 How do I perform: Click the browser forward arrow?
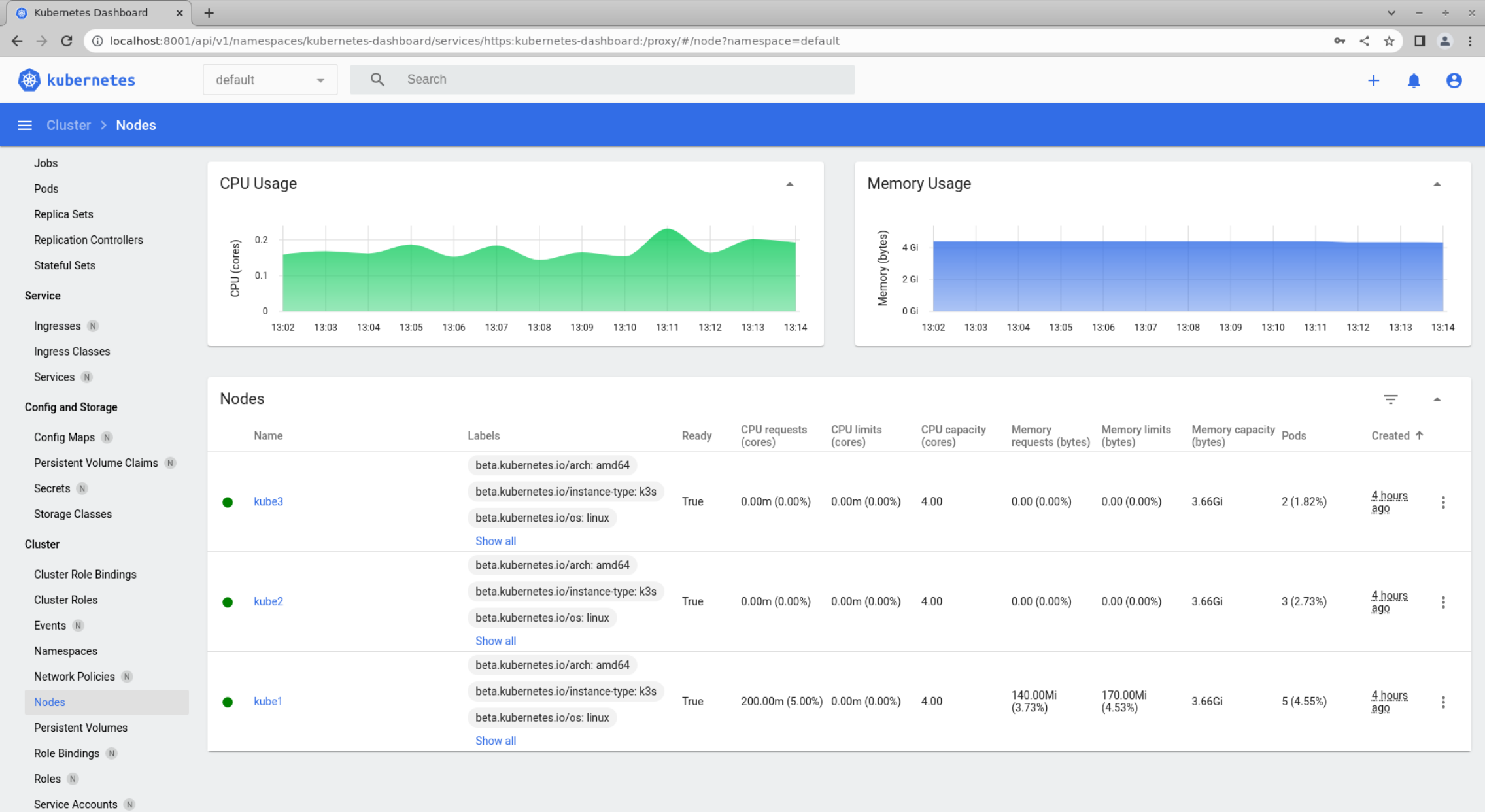pos(42,41)
